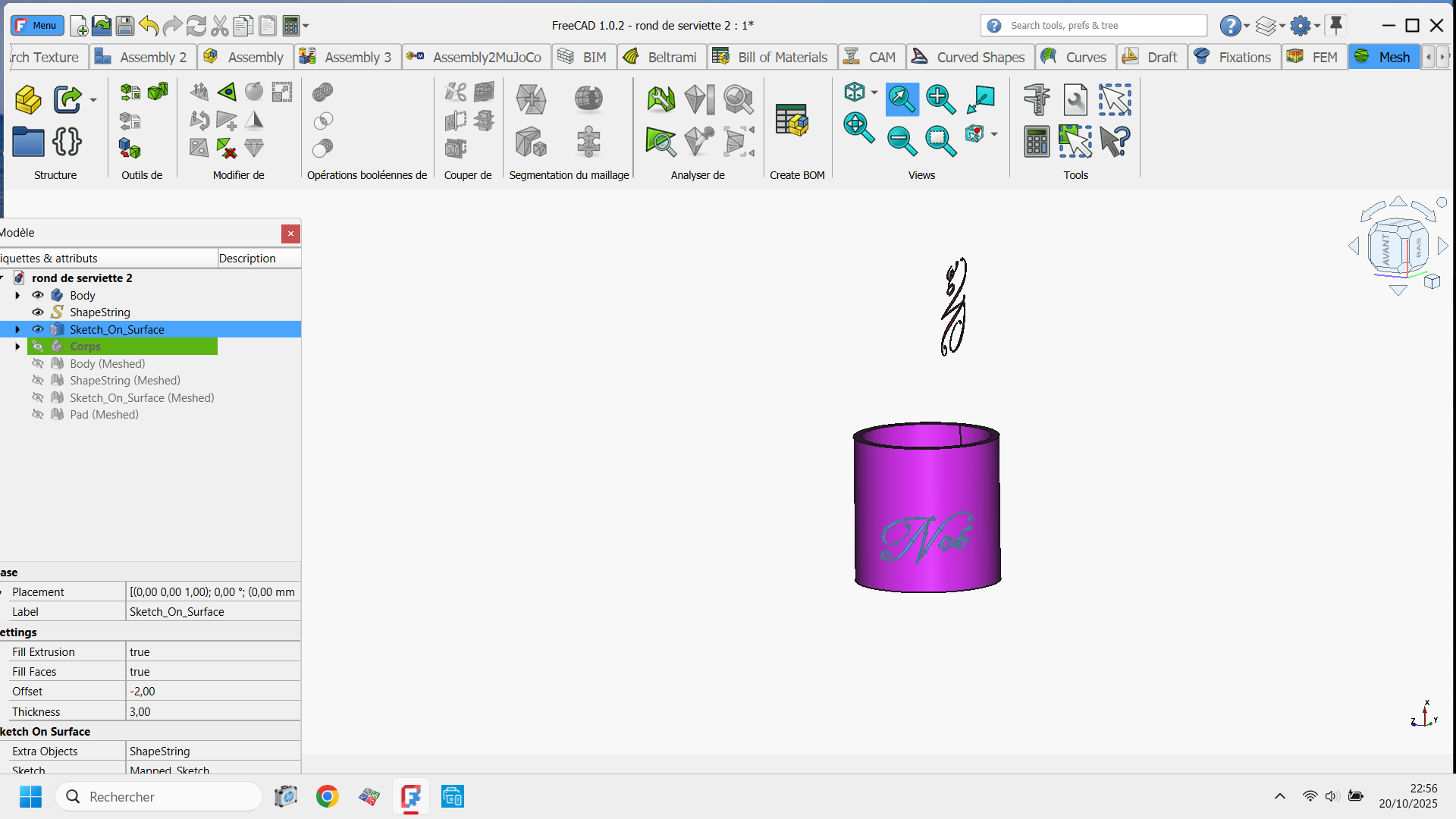Open the isometric view dropdown arrow
The height and width of the screenshot is (819, 1456).
pos(874,93)
